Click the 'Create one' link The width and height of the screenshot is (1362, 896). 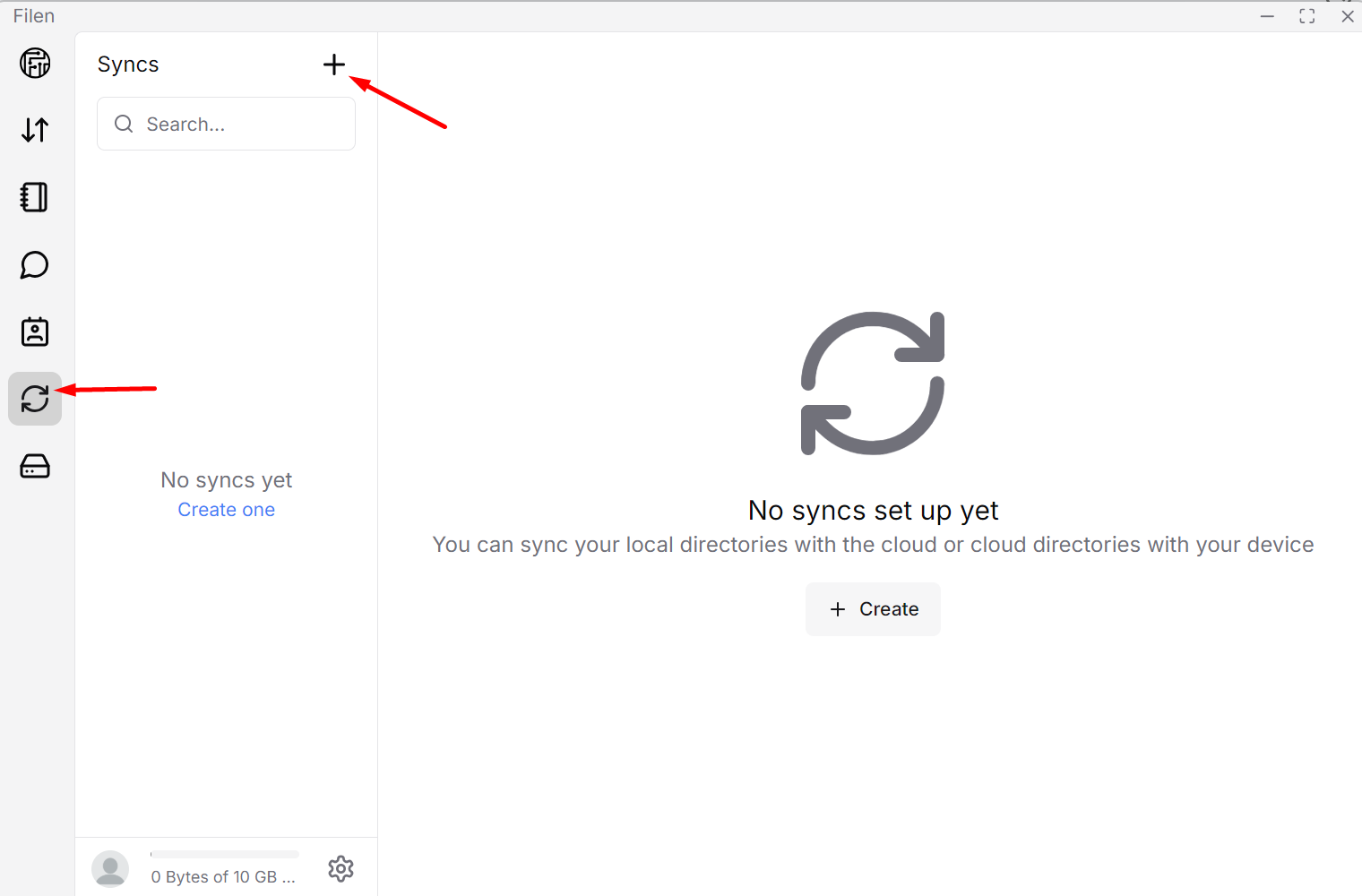[226, 510]
